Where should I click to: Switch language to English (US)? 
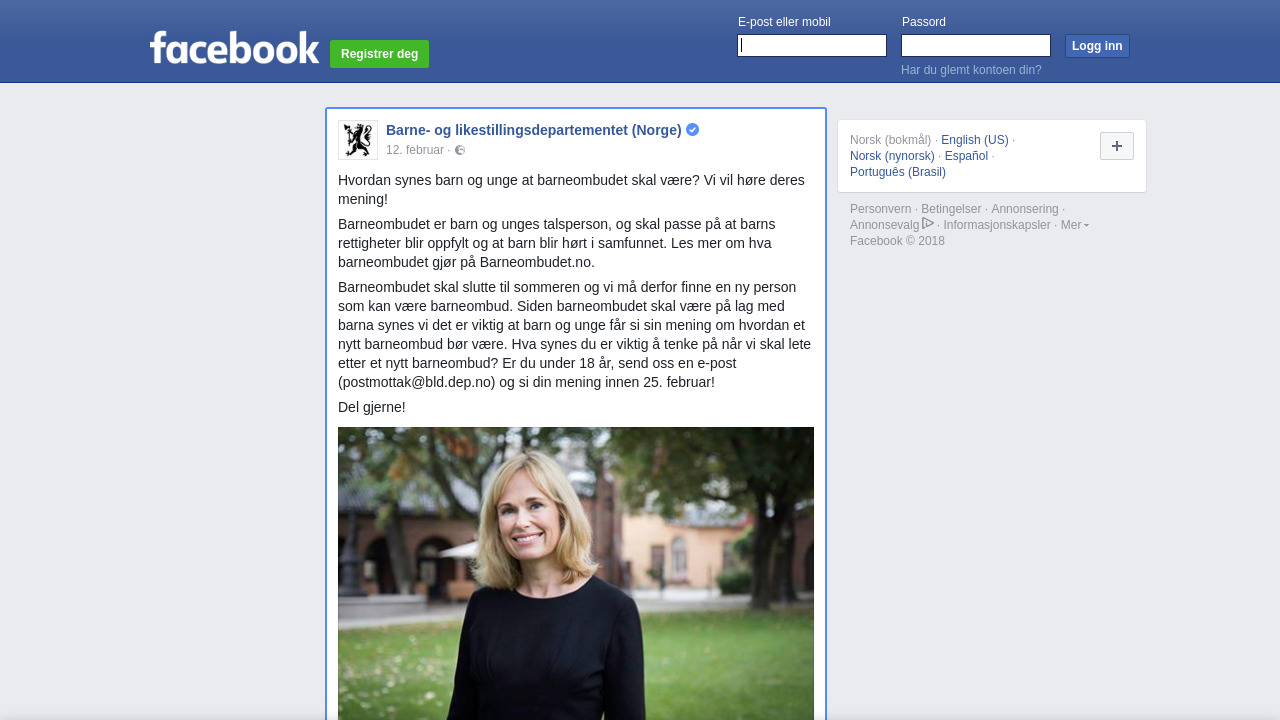pos(975,140)
